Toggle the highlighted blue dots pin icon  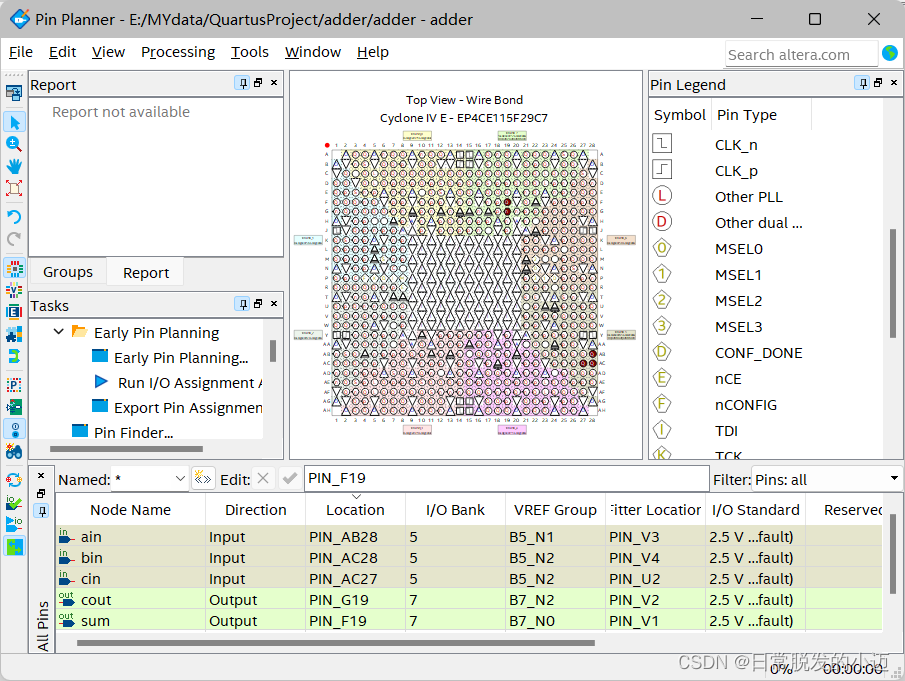click(14, 429)
